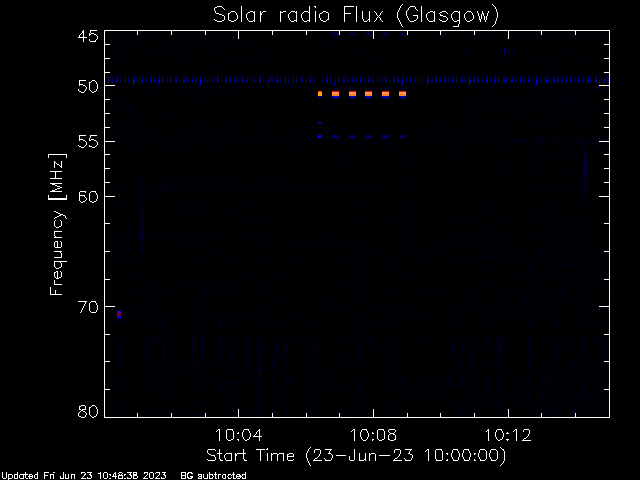Click the "10:04" time tick label
The height and width of the screenshot is (480, 640).
click(238, 435)
